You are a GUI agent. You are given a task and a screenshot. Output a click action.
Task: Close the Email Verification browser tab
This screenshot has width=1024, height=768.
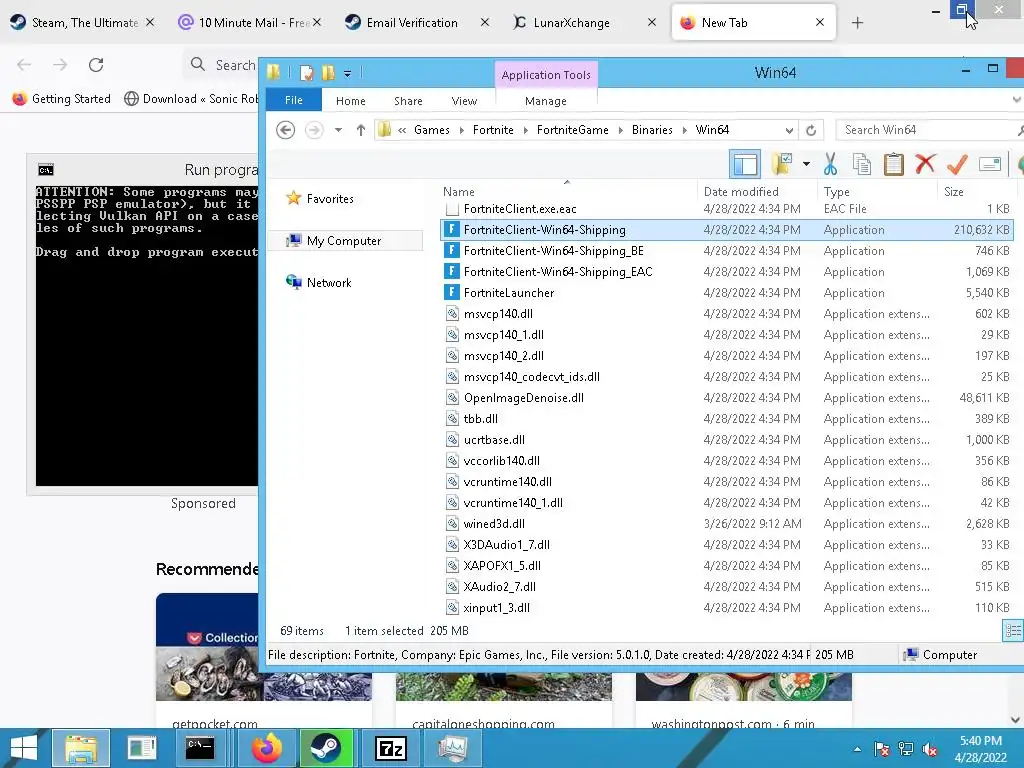[485, 22]
